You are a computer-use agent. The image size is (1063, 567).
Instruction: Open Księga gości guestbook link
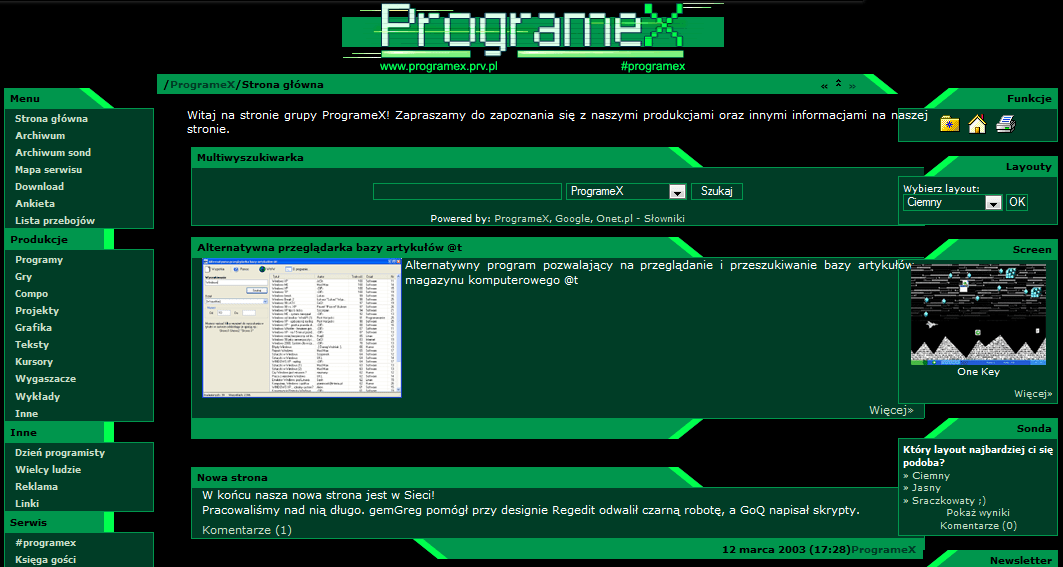[x=45, y=560]
